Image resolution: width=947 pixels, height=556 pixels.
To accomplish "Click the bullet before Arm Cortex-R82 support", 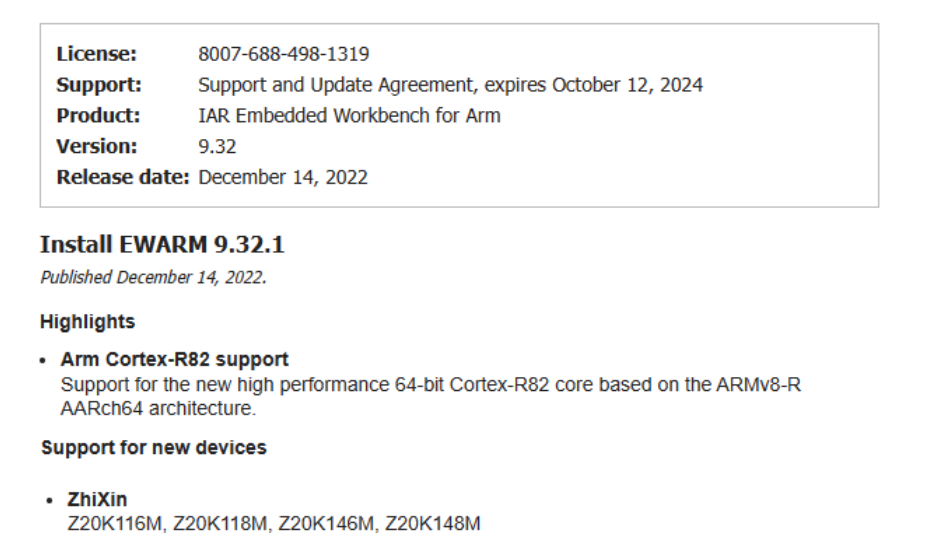I will pyautogui.click(x=46, y=360).
